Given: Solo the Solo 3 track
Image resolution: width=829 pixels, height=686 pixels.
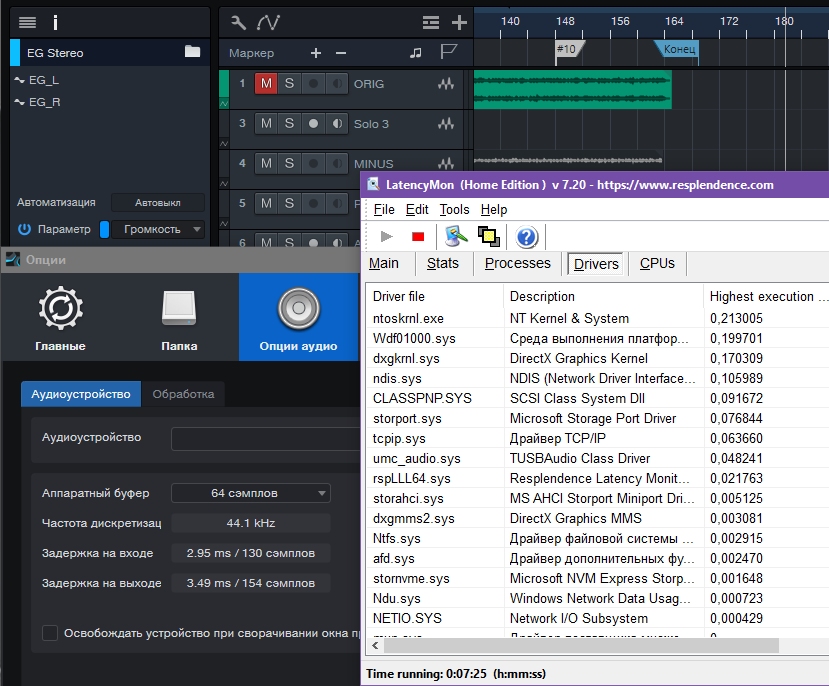Looking at the screenshot, I should click(x=289, y=124).
